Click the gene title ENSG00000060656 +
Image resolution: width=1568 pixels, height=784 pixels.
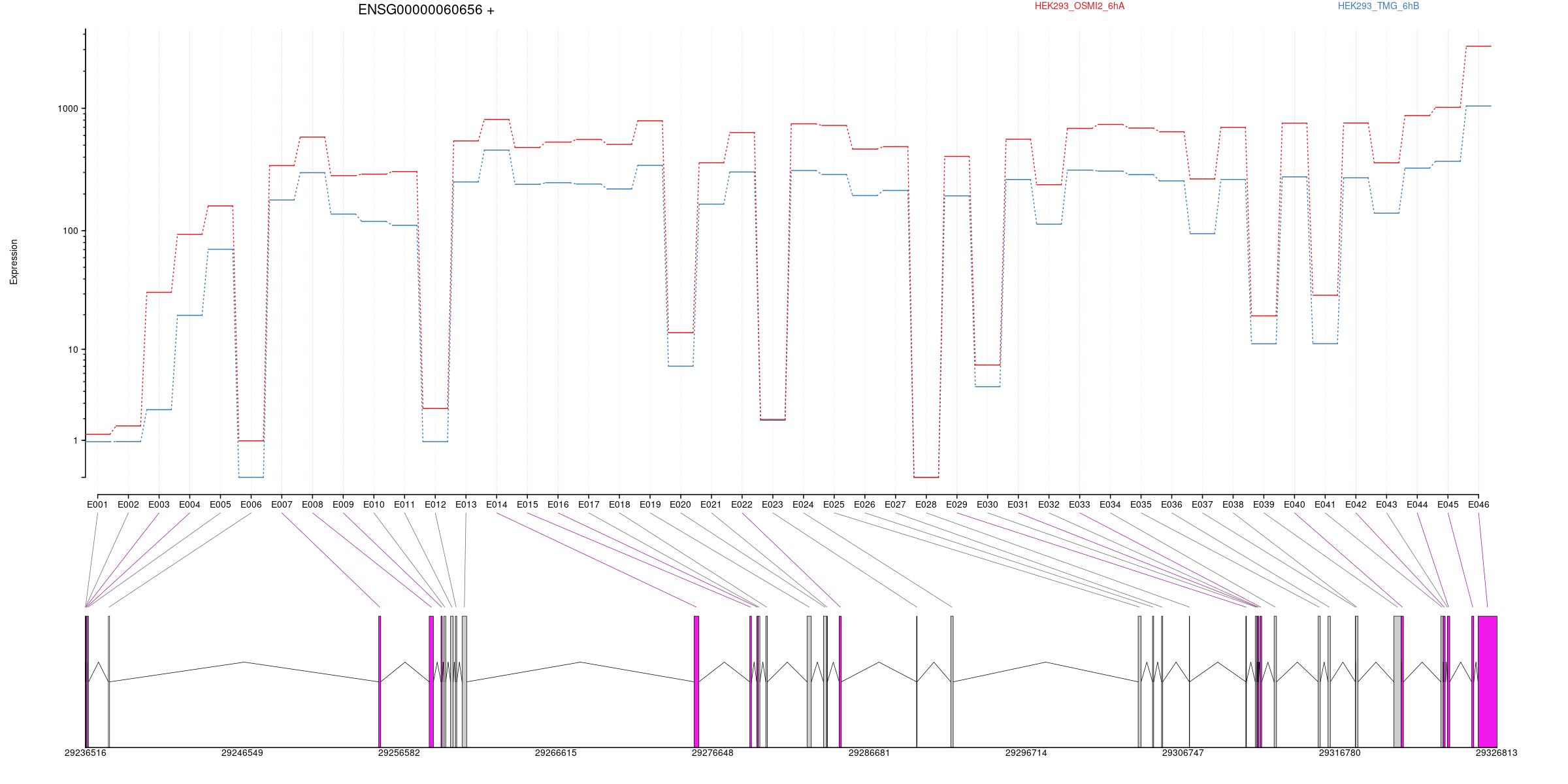pos(426,10)
